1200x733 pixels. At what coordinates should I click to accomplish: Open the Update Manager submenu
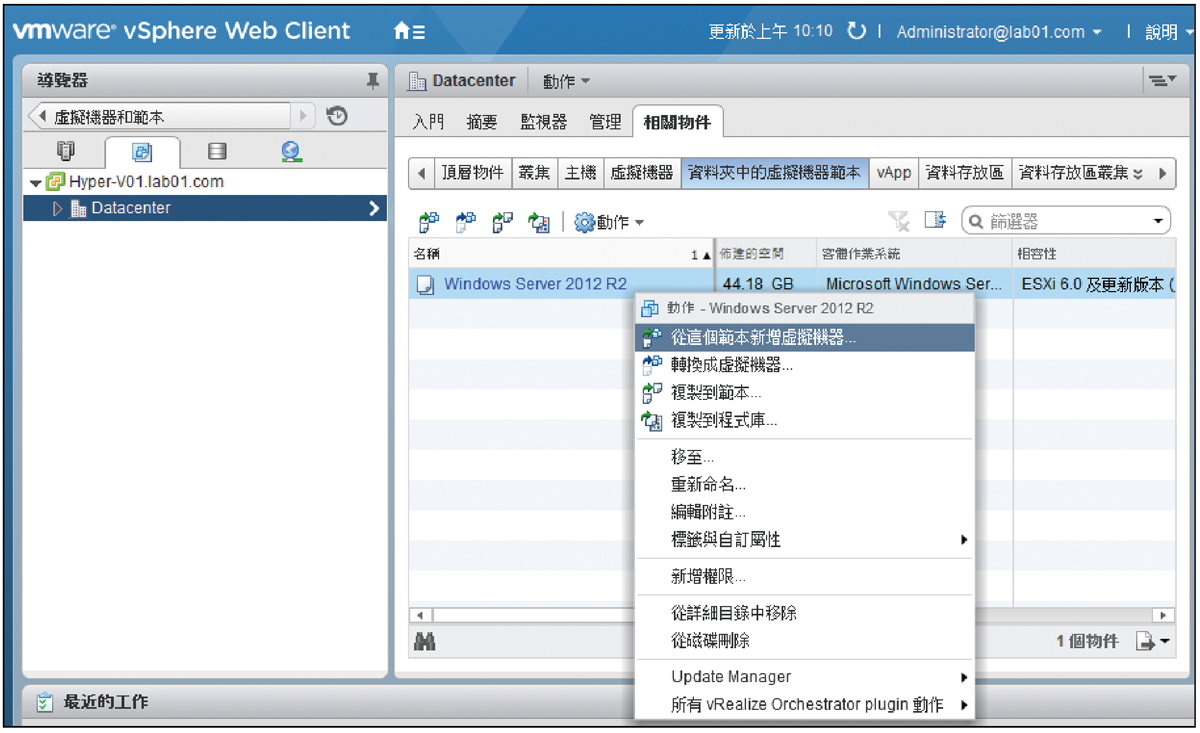pos(804,677)
